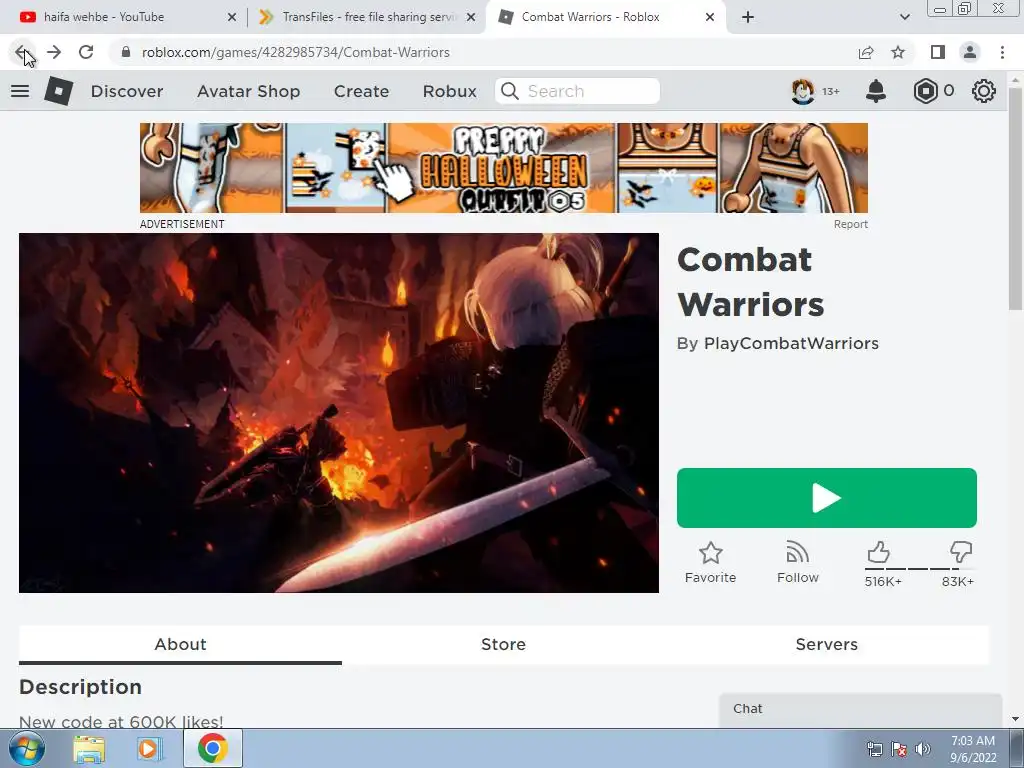Click the magnifier icon in Roblox search
Viewport: 1024px width, 768px height.
pyautogui.click(x=509, y=91)
